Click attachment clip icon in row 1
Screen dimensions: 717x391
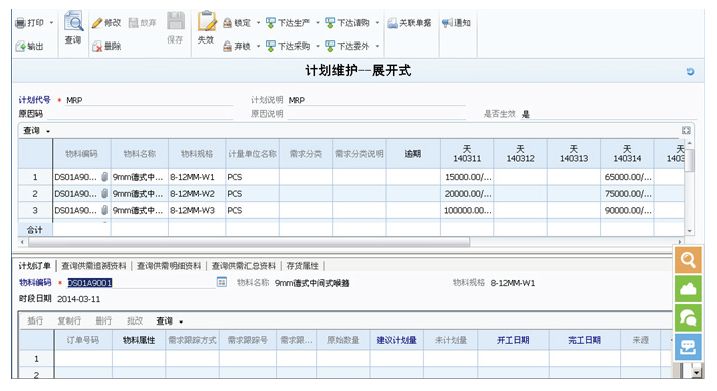coord(104,177)
